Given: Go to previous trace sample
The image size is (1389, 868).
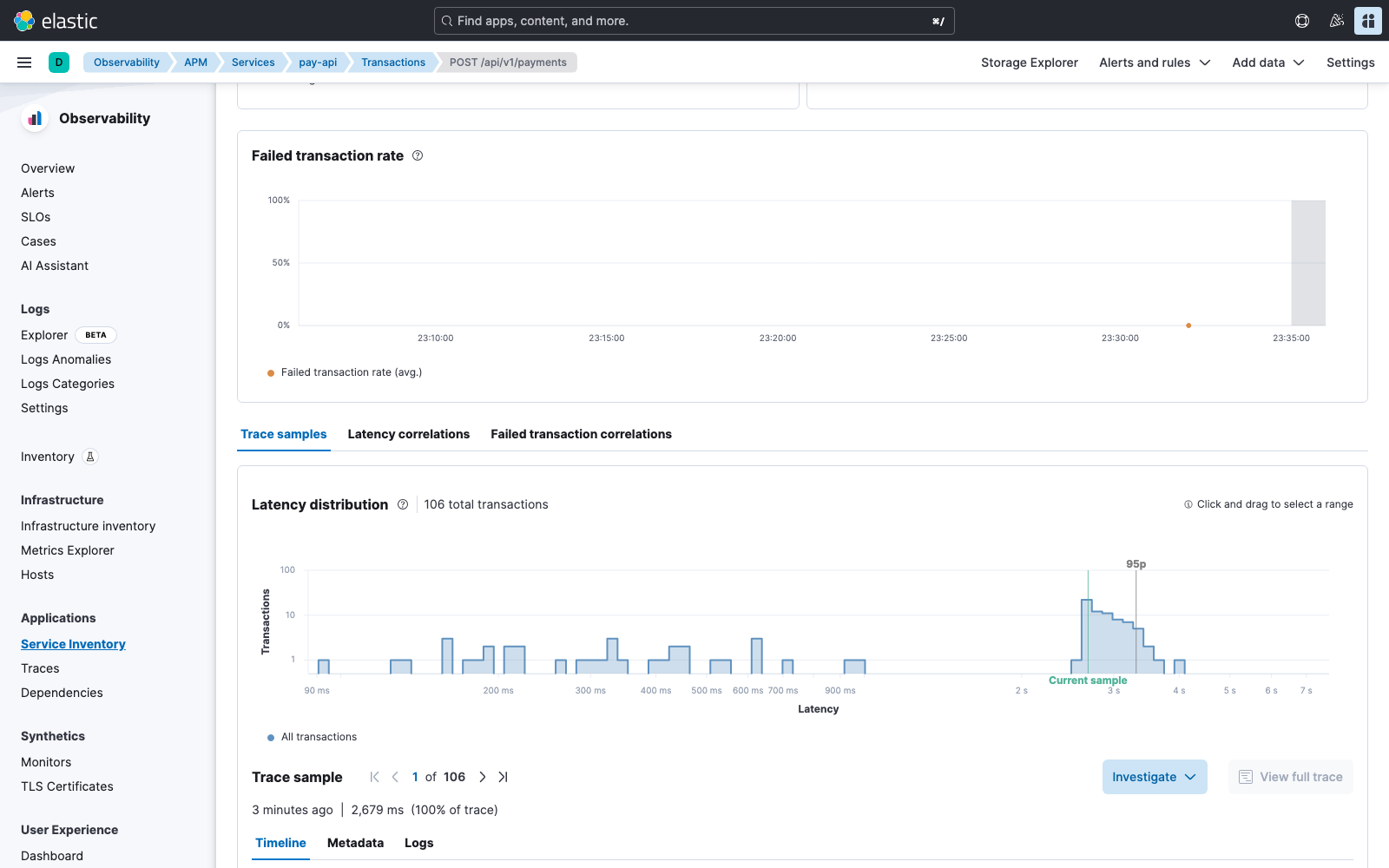Looking at the screenshot, I should (x=395, y=777).
